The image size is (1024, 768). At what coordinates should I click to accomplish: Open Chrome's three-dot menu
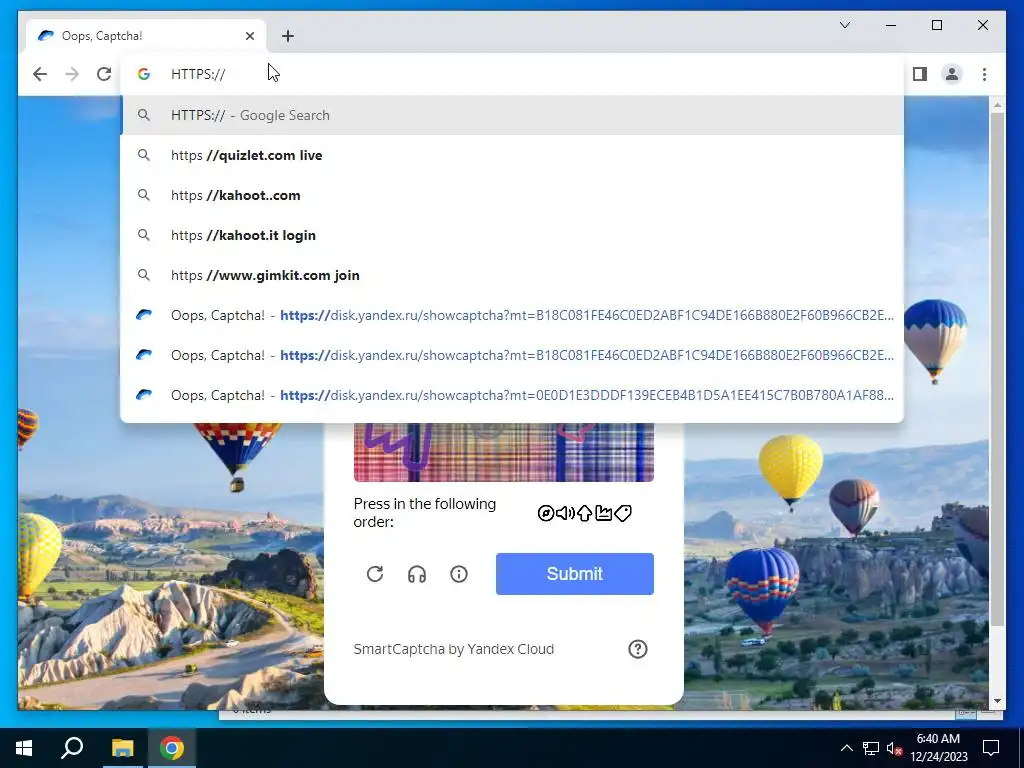(x=984, y=74)
